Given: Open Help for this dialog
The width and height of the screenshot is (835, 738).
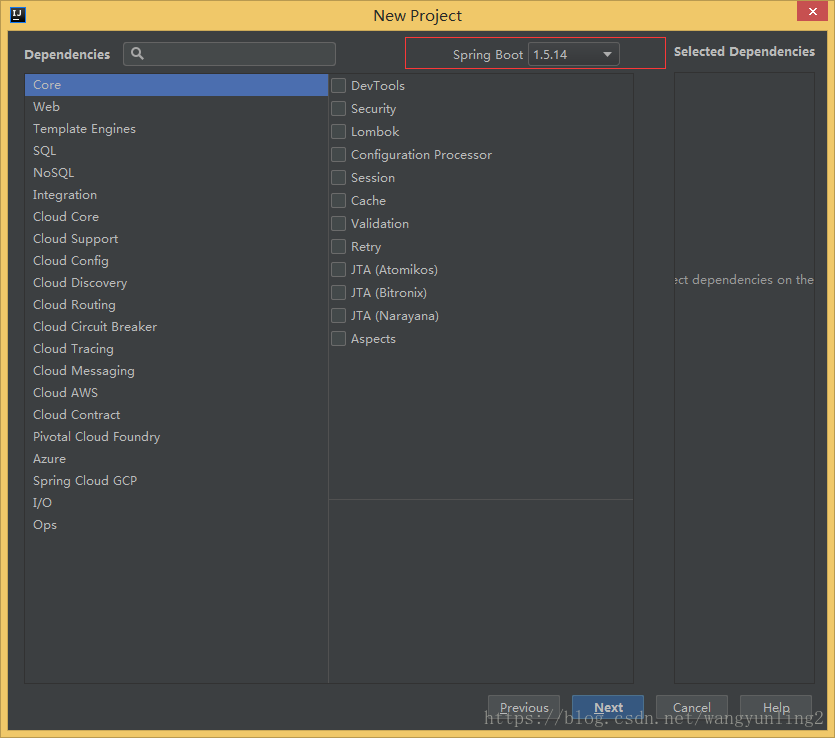Looking at the screenshot, I should point(776,707).
